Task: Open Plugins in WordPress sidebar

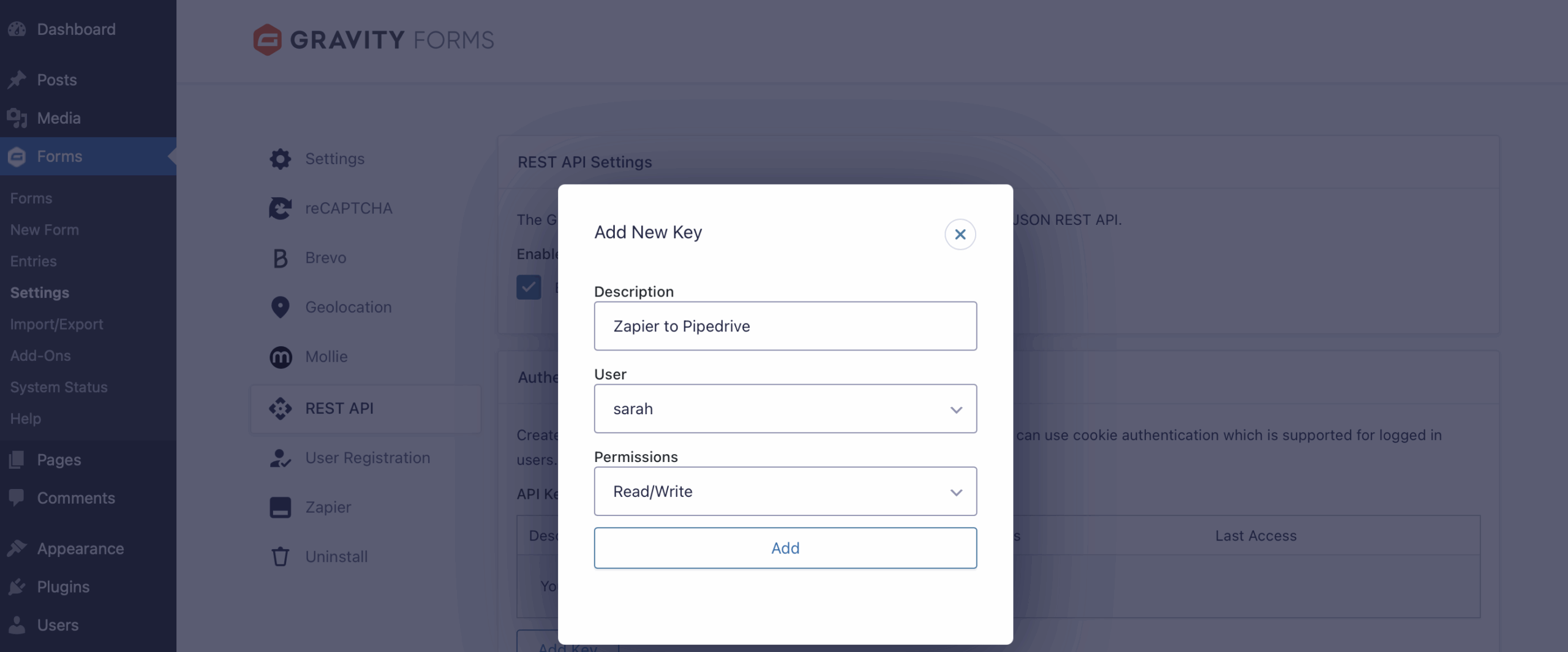Action: coord(63,586)
